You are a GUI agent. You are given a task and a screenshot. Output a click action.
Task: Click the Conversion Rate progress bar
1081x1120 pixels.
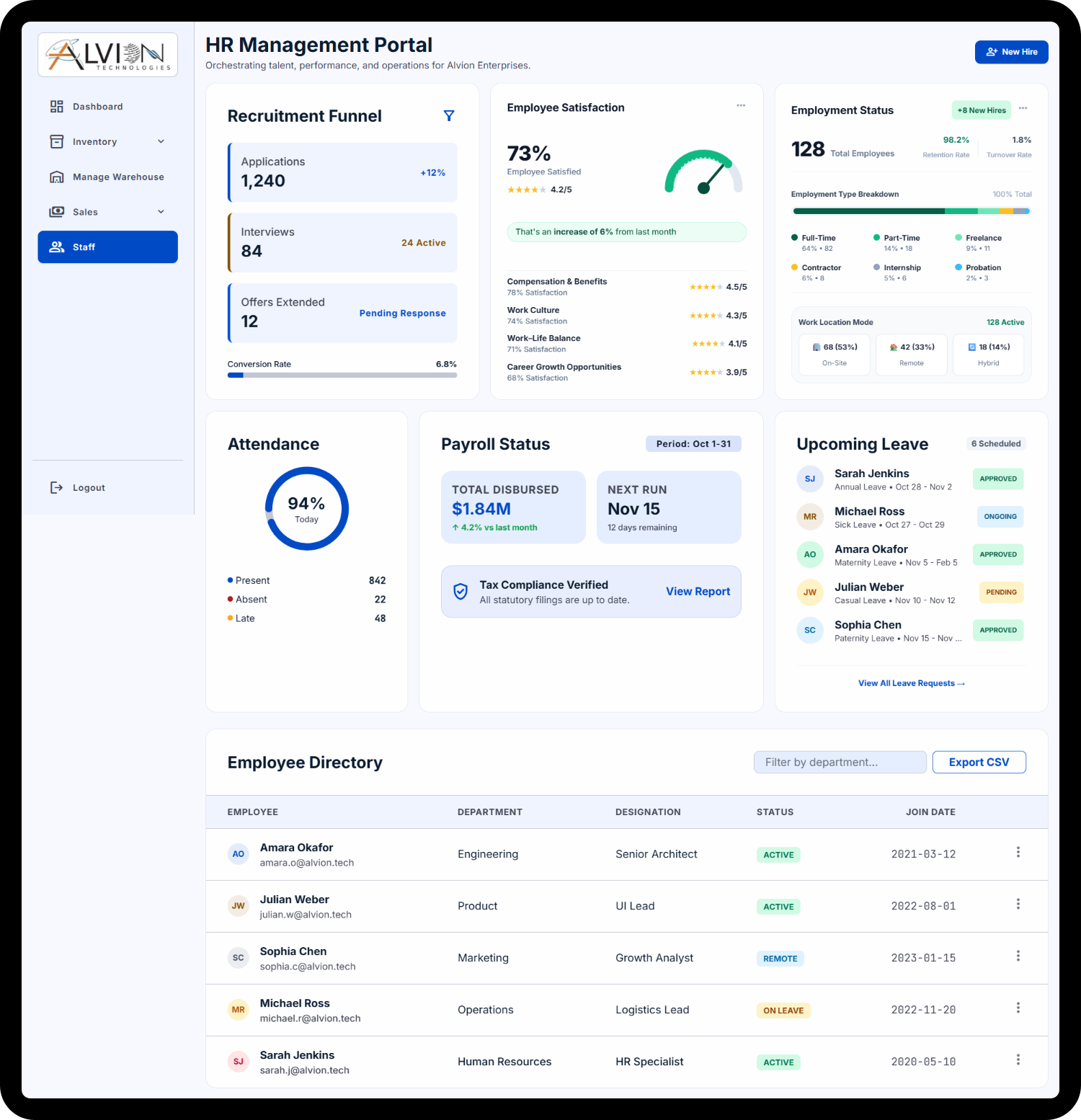coord(342,375)
